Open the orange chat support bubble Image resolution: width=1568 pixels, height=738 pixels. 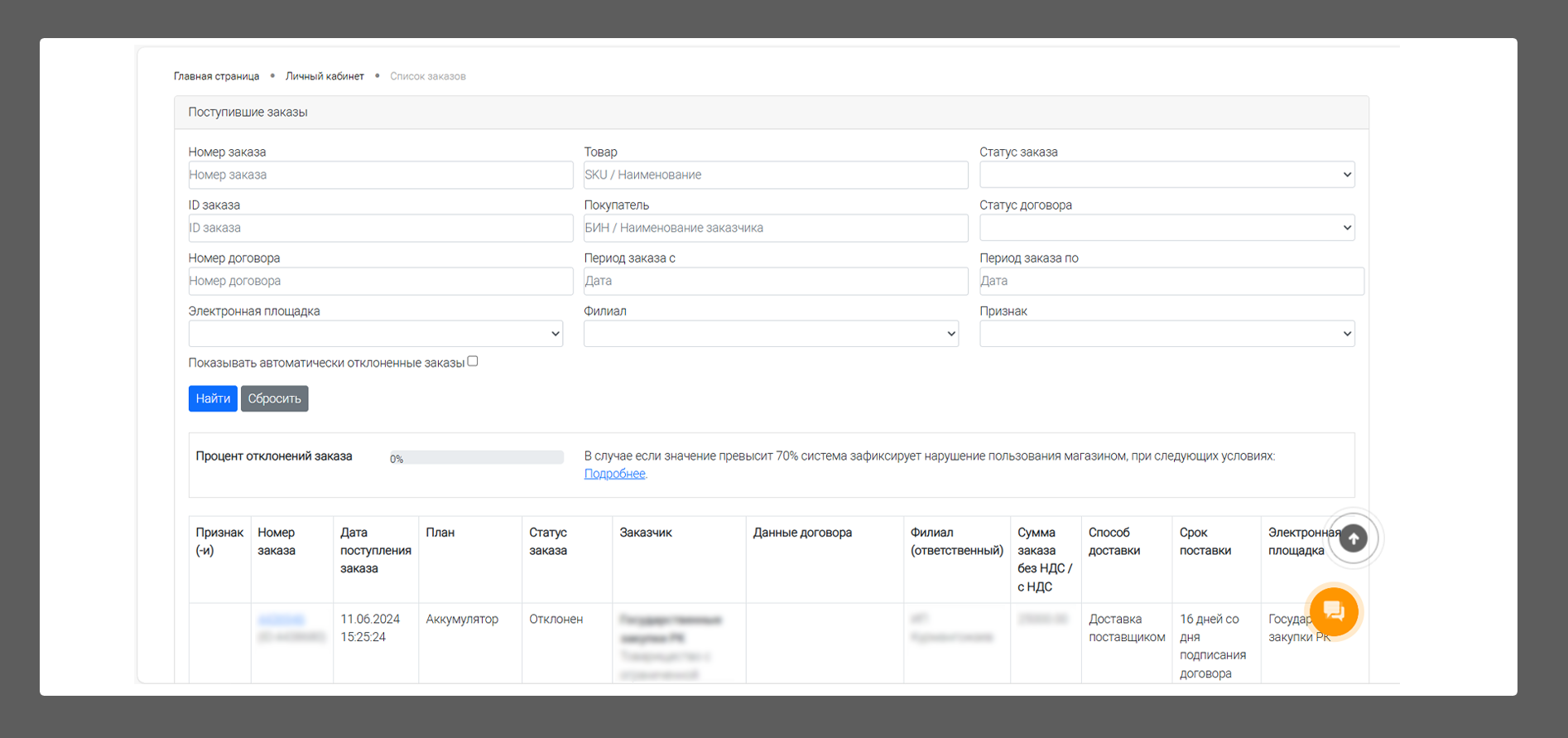coord(1333,611)
